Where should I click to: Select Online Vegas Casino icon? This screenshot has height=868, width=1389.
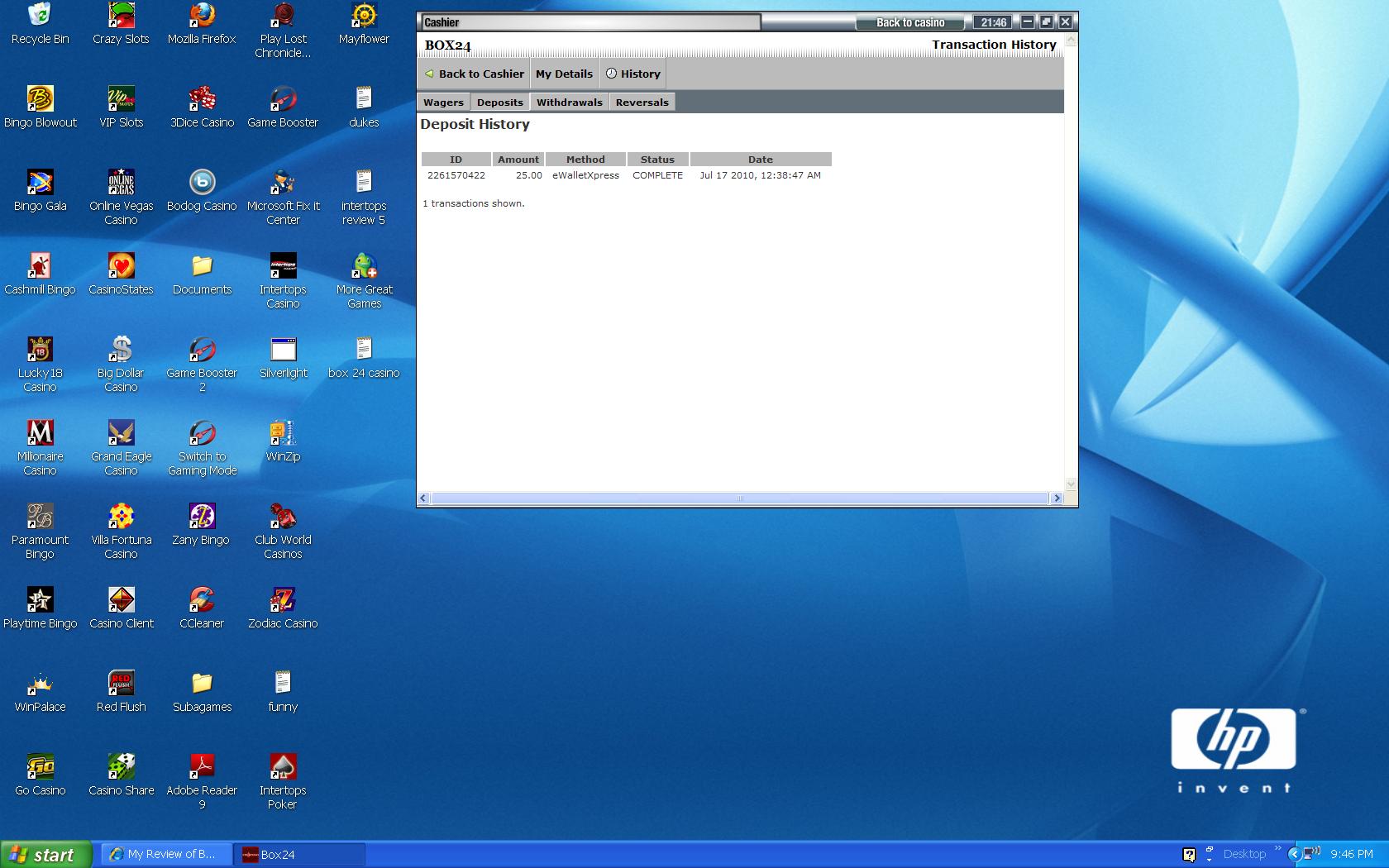tap(121, 198)
